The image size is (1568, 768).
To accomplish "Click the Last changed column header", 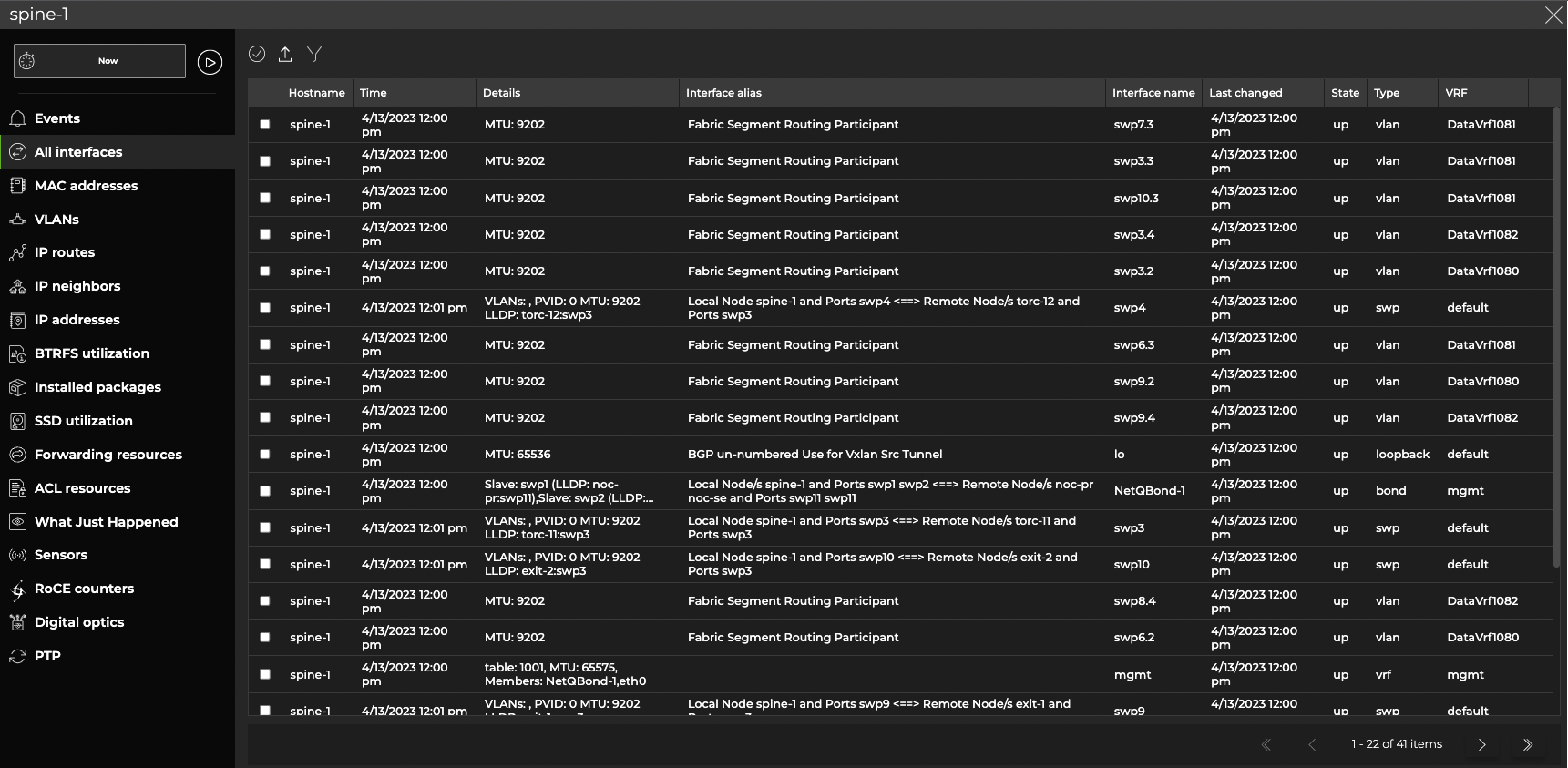I will [1245, 93].
